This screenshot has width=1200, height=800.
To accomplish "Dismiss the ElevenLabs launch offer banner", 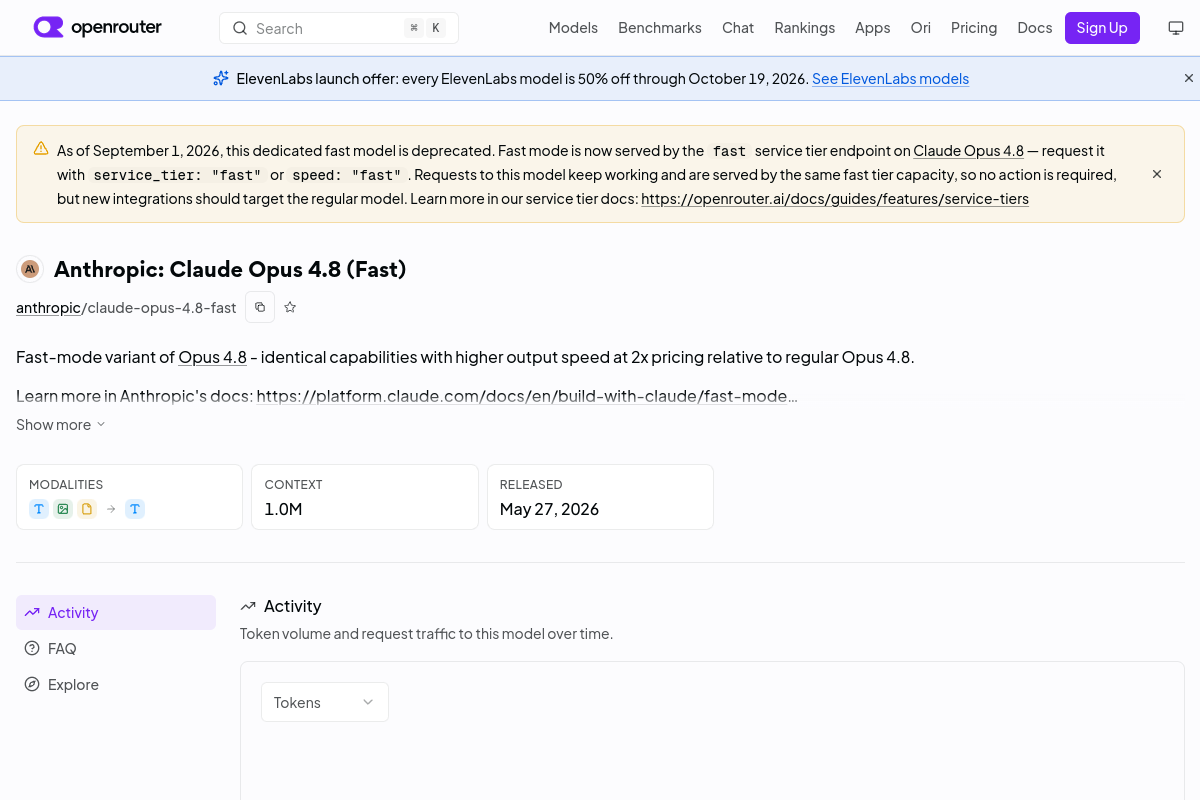I will [x=1189, y=78].
